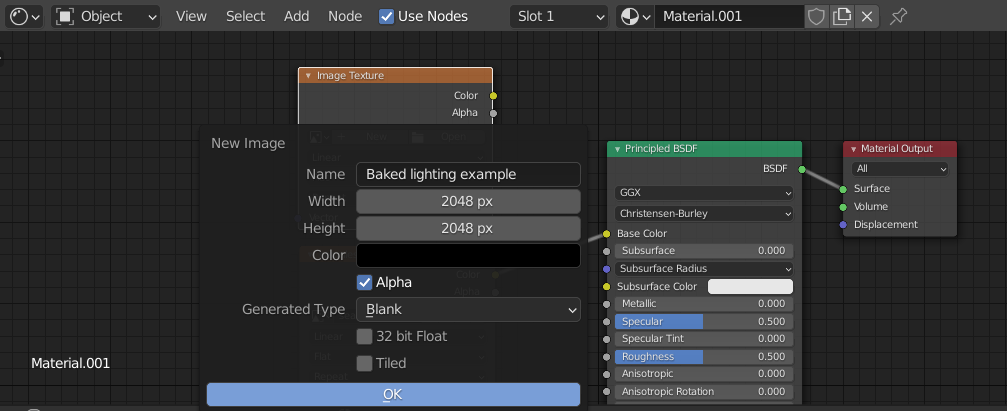Screen dimensions: 1007x411
Task: Click the Roughness input socket
Action: (x=607, y=356)
